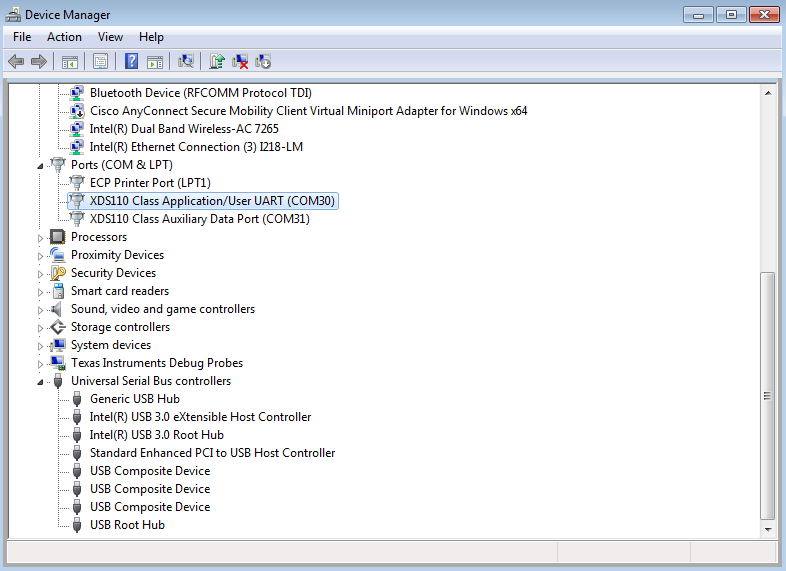Open the Action menu
Image resolution: width=786 pixels, height=571 pixels.
(64, 37)
